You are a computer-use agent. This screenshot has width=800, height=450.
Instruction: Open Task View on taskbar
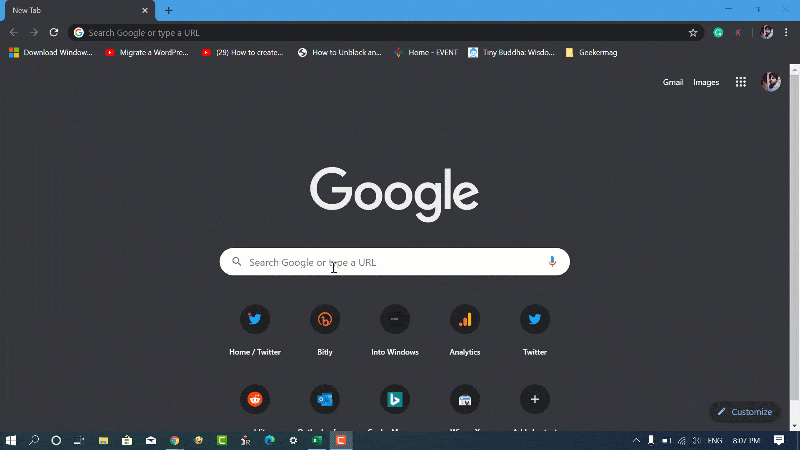click(79, 440)
